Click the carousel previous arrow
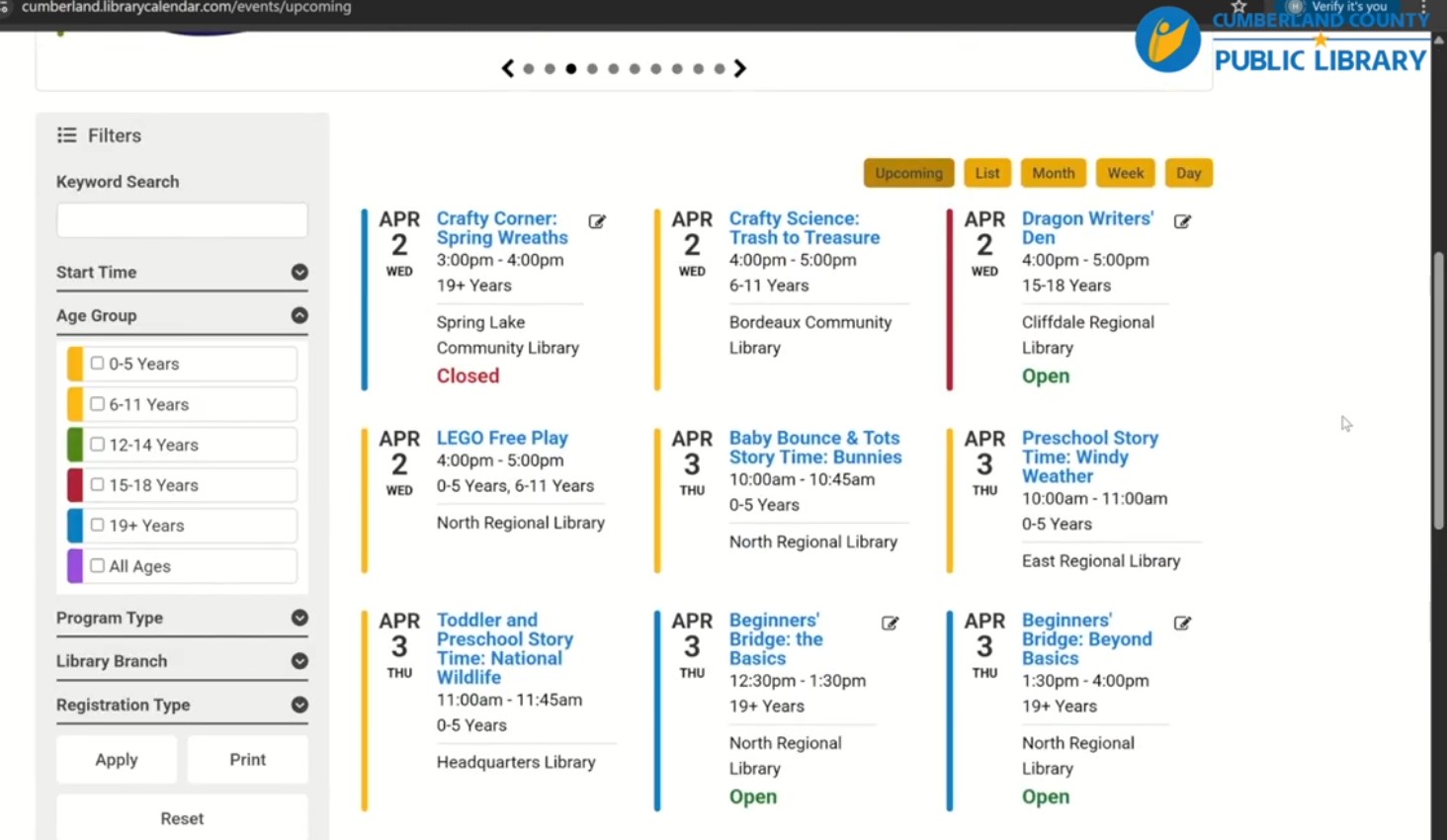 click(x=508, y=68)
